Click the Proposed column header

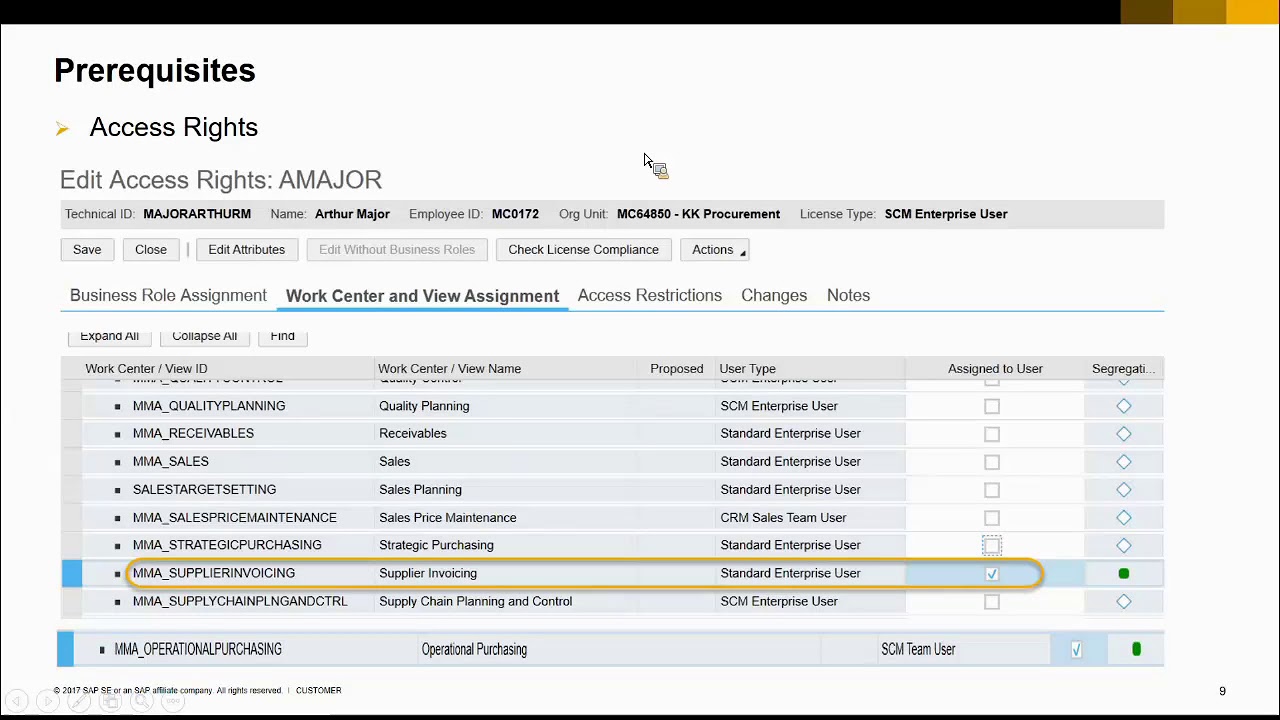point(677,369)
